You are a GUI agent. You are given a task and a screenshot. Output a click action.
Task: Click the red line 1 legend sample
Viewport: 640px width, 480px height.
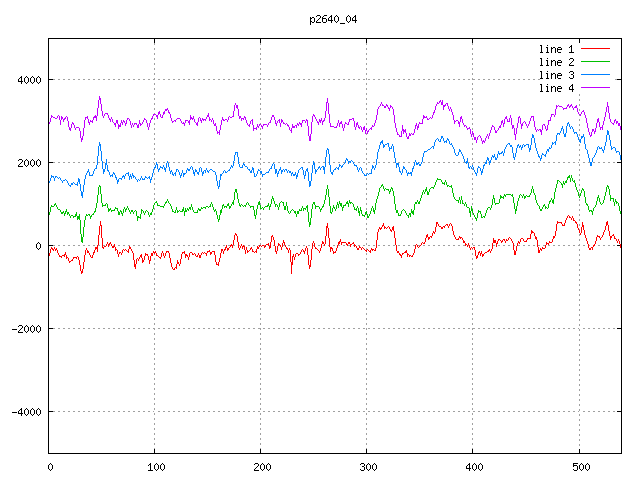pyautogui.click(x=596, y=49)
